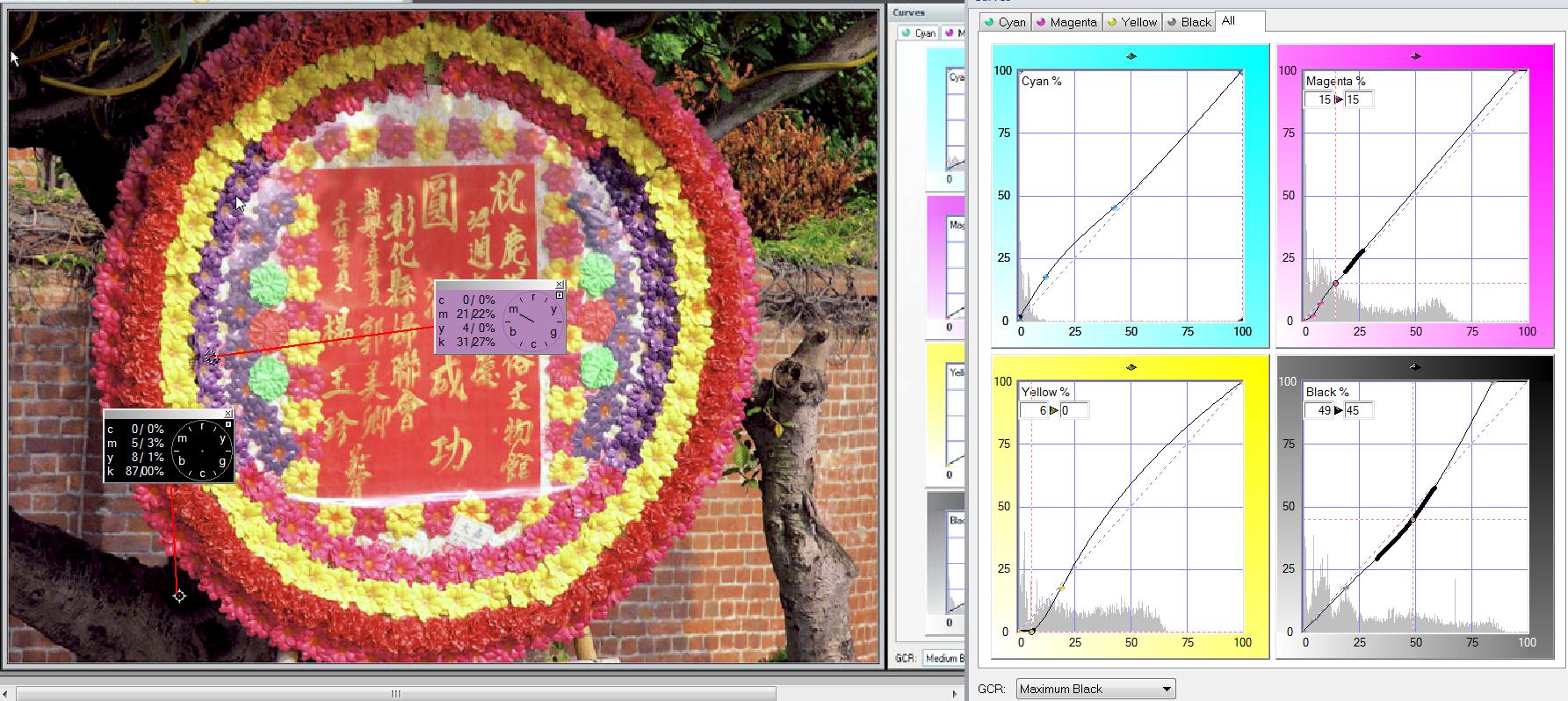Click the Black curve thumbnail in back panel
The width and height of the screenshot is (1568, 701).
tap(946, 561)
